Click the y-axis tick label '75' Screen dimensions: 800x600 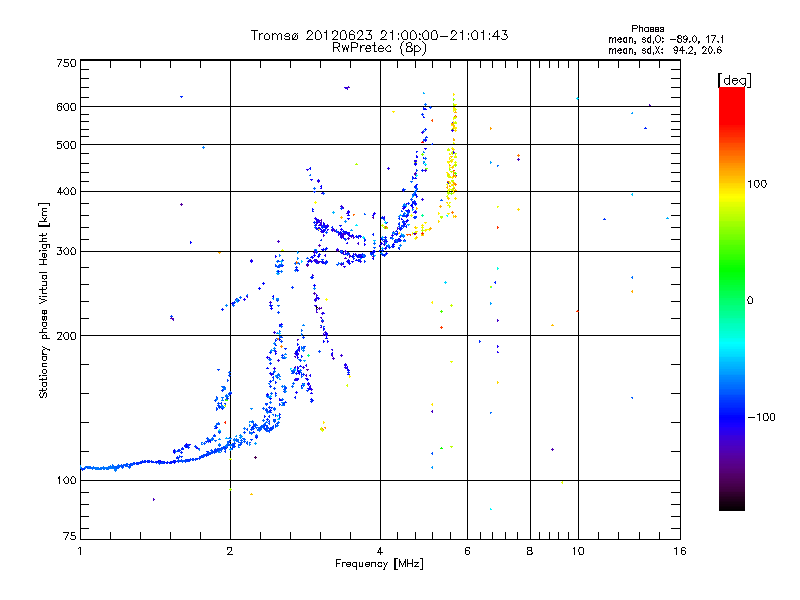(x=70, y=536)
